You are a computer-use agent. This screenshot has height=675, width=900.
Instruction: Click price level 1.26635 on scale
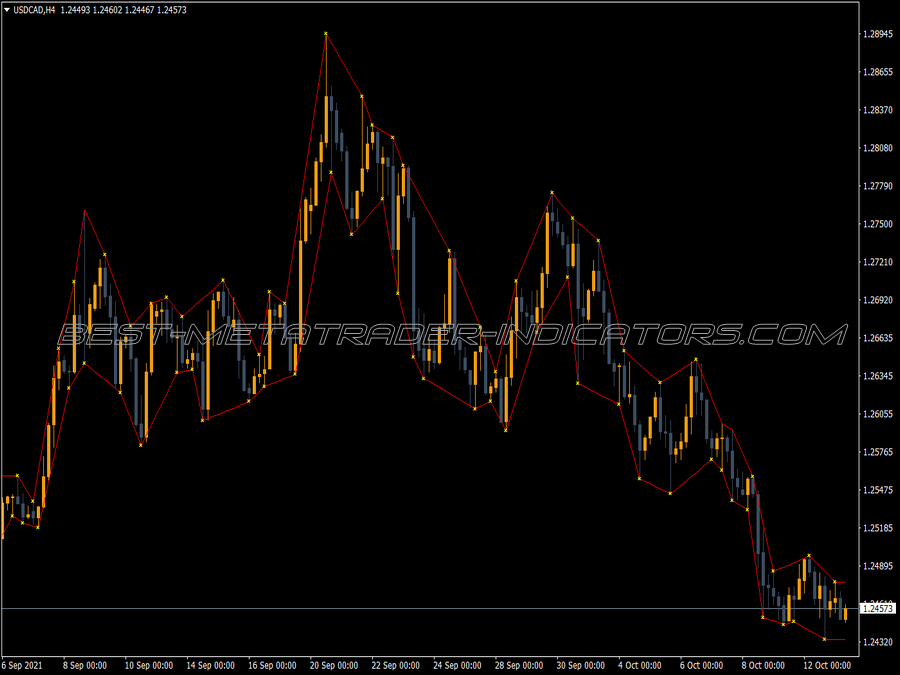click(878, 338)
